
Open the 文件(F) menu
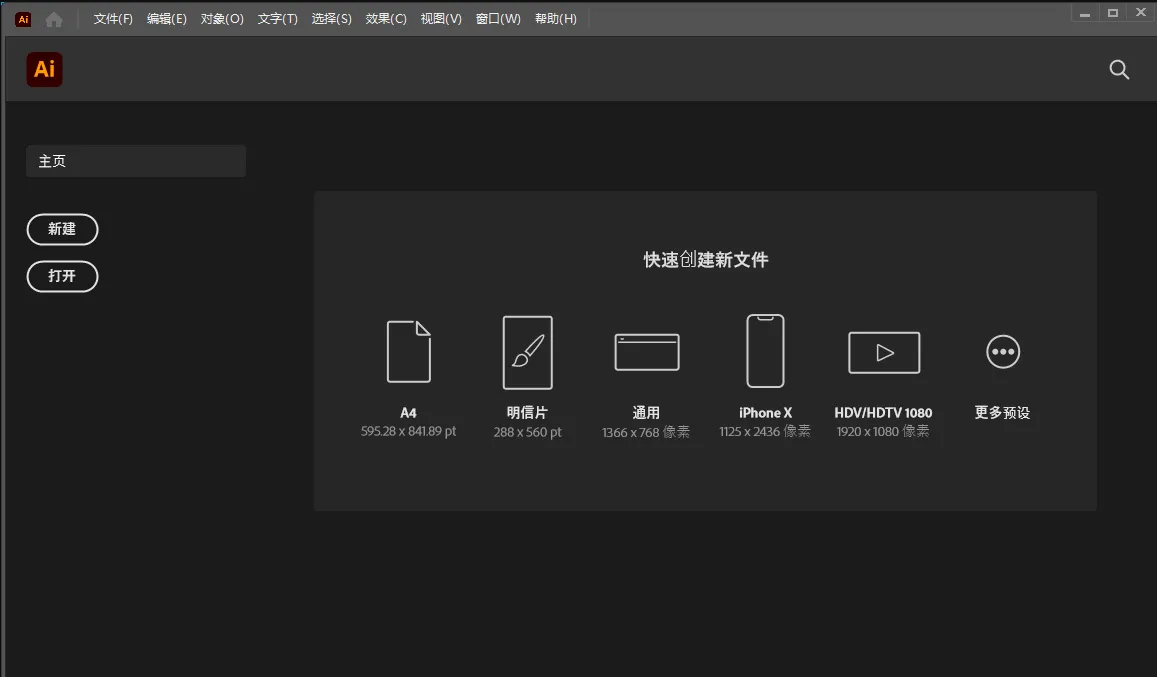click(111, 18)
